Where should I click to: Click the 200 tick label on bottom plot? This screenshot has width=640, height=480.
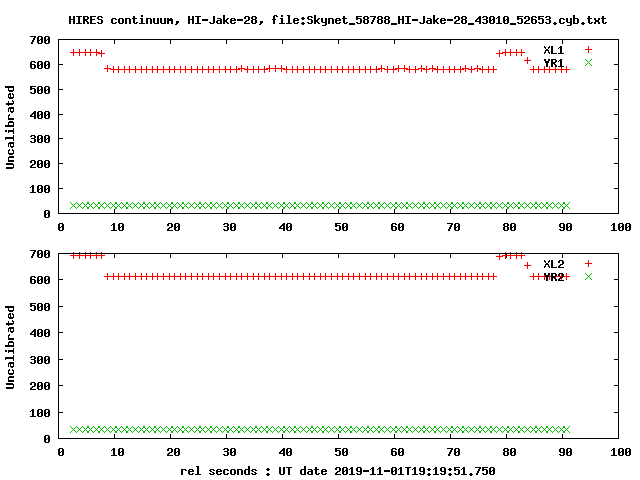coord(40,386)
